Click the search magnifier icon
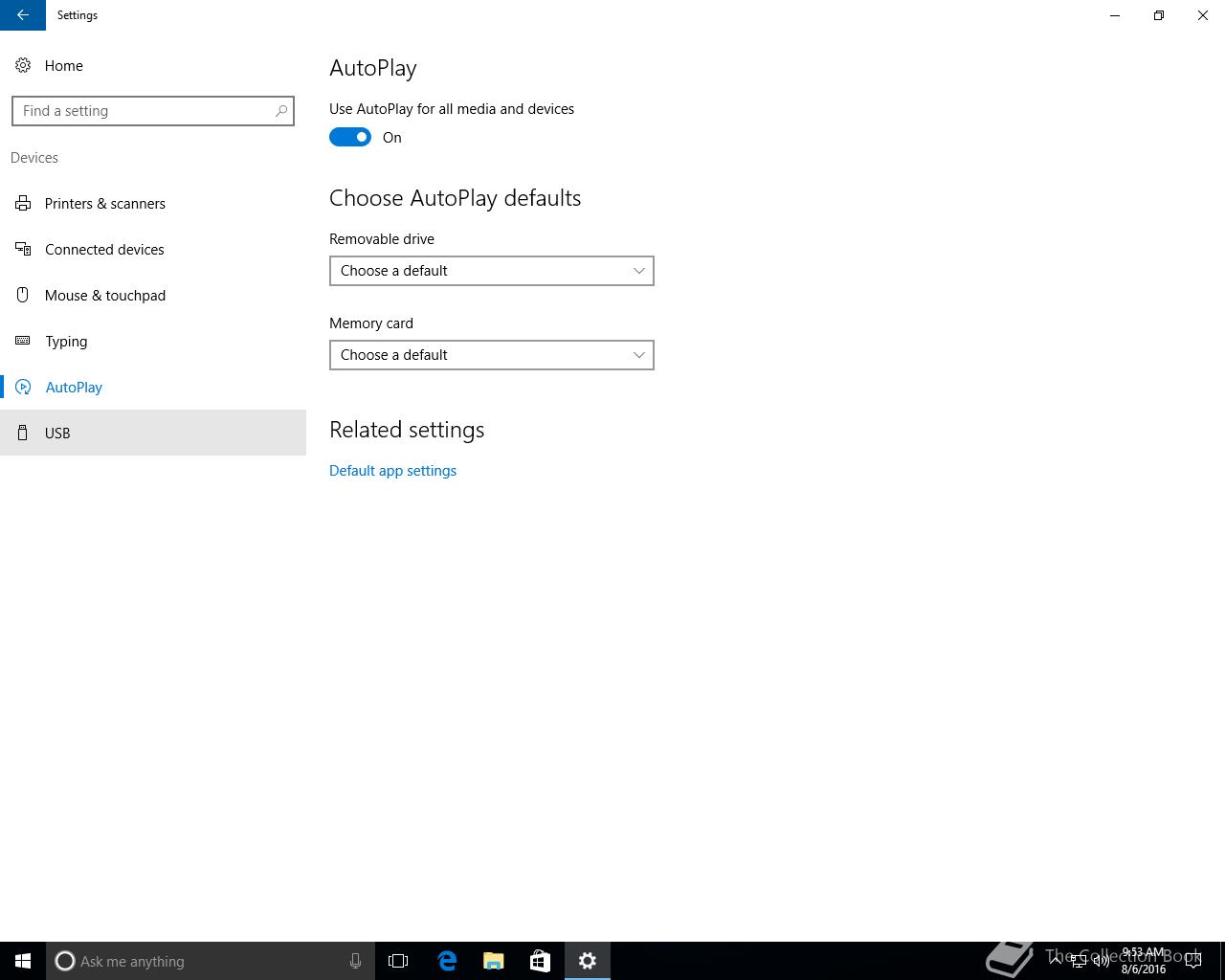Image resolution: width=1225 pixels, height=980 pixels. coord(281,111)
